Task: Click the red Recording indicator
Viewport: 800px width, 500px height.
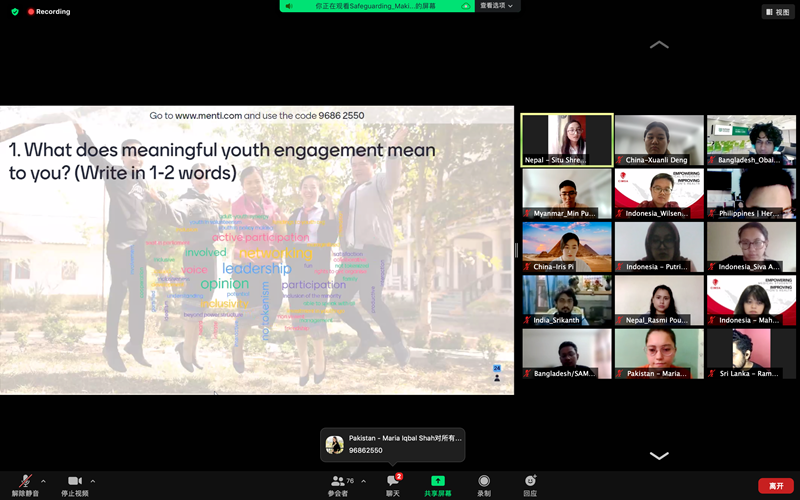Action: (x=48, y=12)
